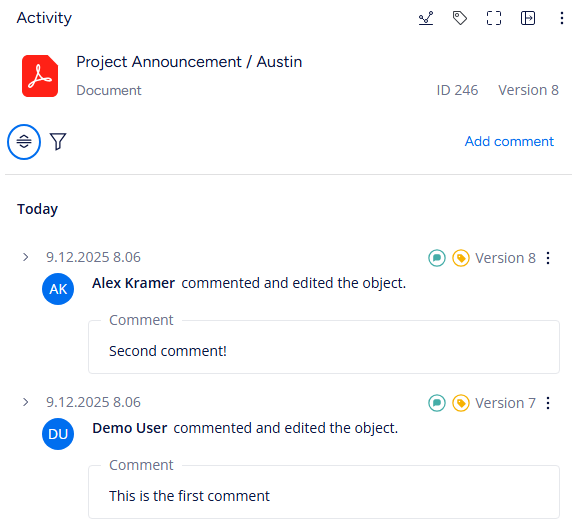Click the DU avatar for Demo User
Screen dimensions: 577x527
[x=58, y=434]
